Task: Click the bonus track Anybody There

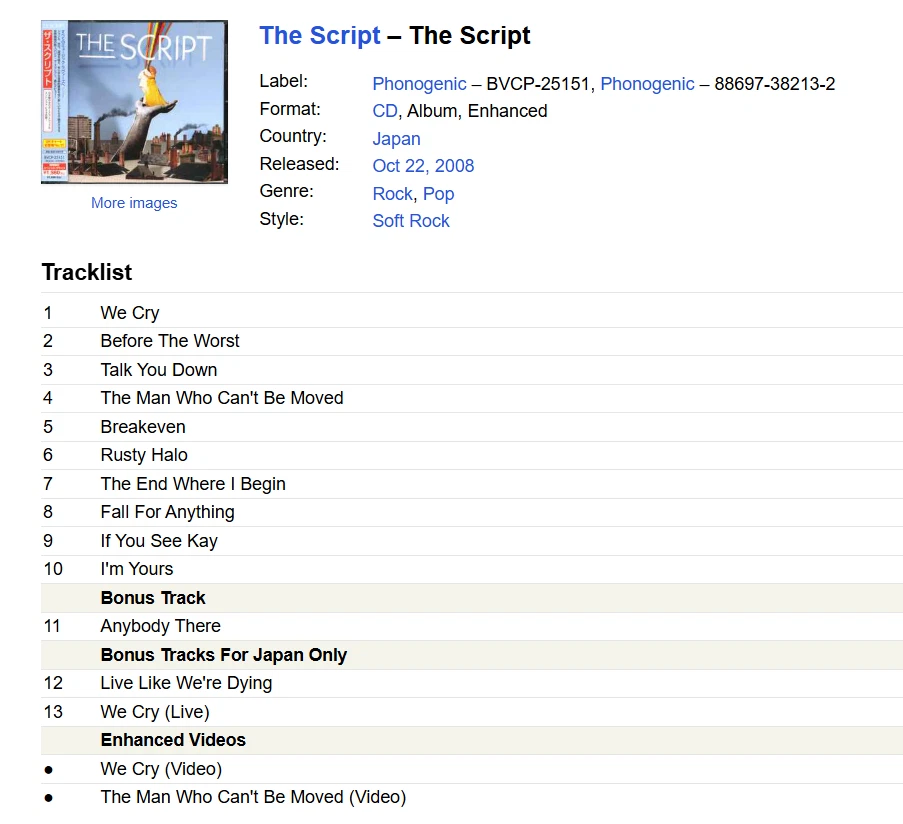Action: coord(160,626)
